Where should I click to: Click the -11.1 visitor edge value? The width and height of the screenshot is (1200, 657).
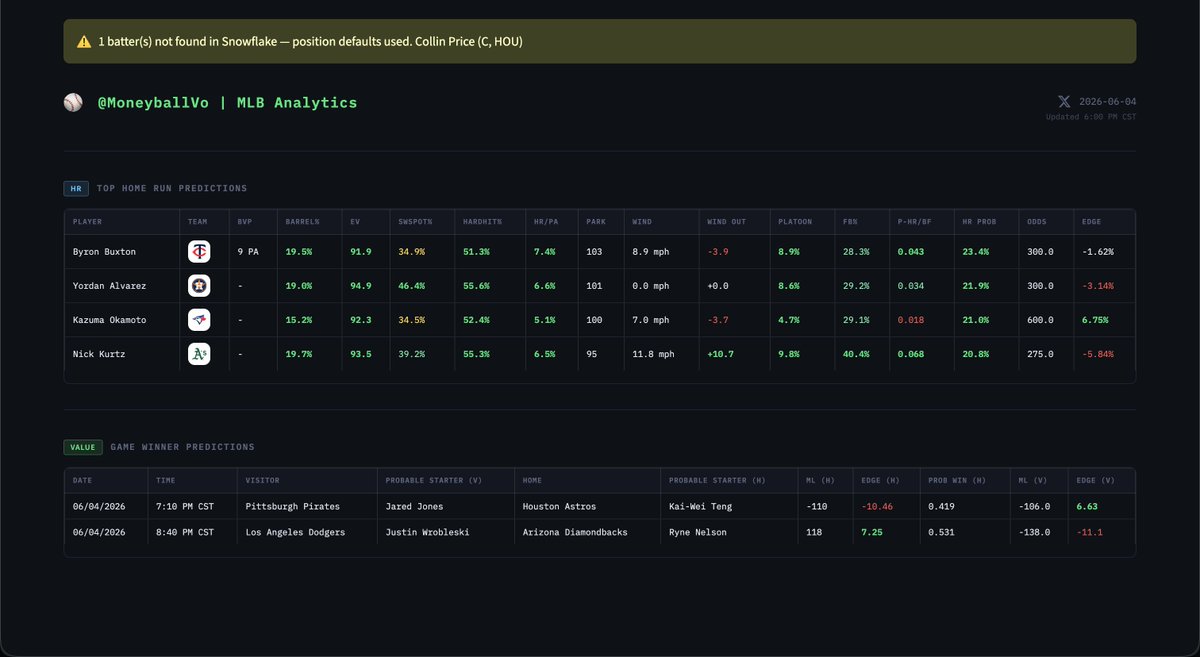[1089, 532]
